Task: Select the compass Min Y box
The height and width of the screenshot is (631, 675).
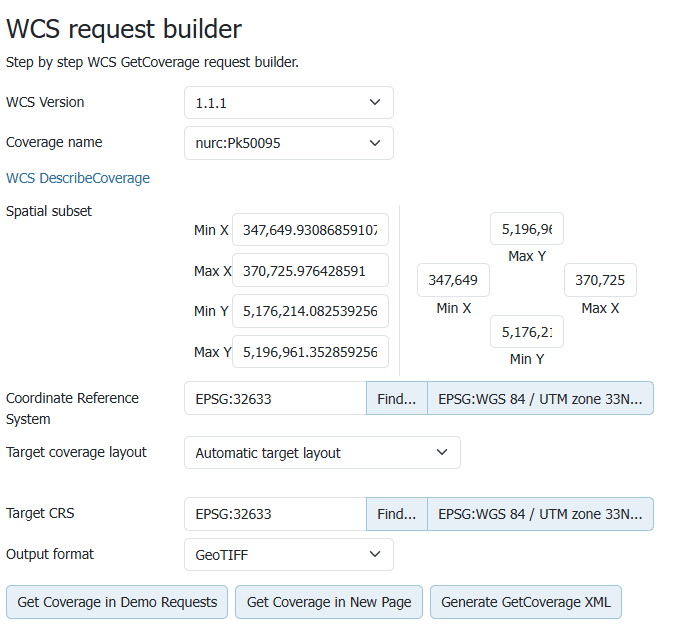Action: pyautogui.click(x=526, y=331)
